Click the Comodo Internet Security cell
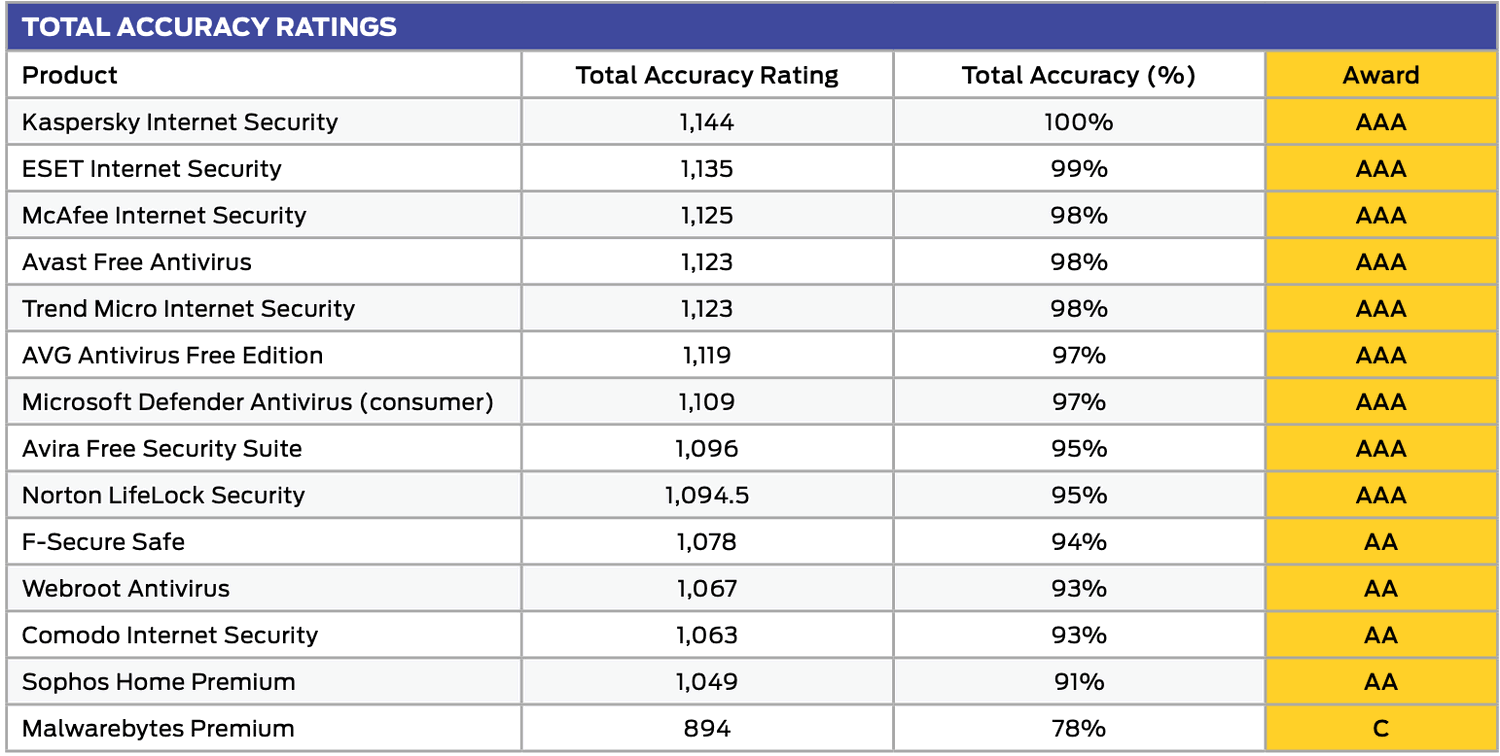 pos(170,635)
